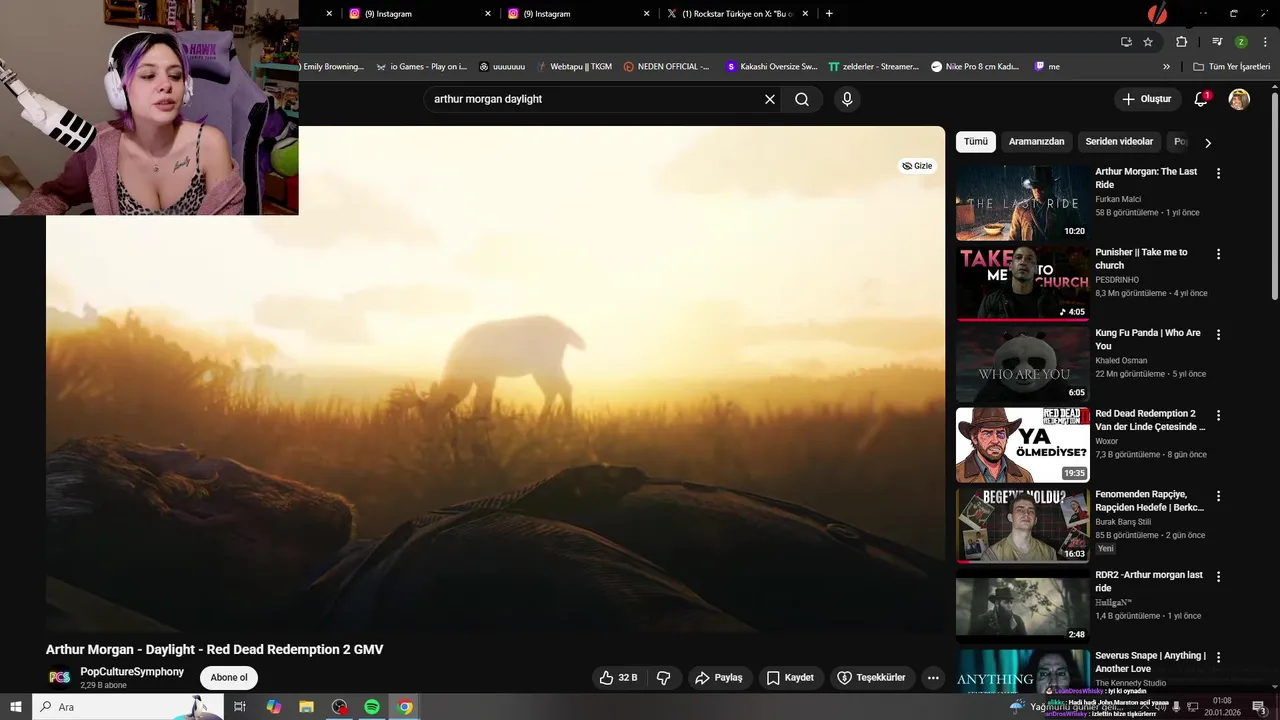Open File Explorer from the taskbar
This screenshot has height=720, width=1280.
(306, 707)
